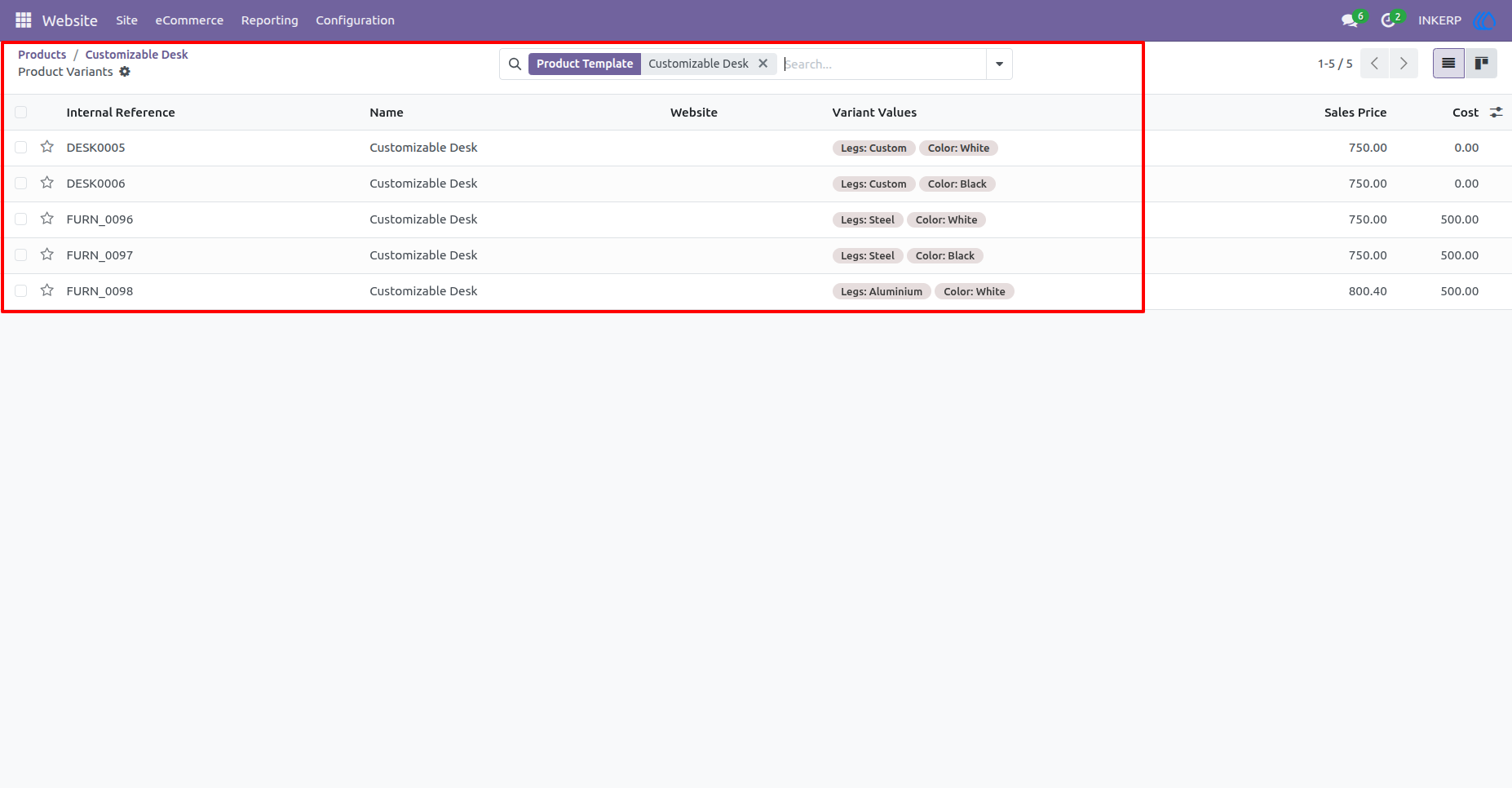1512x788 pixels.
Task: Check the DESK0005 row checkbox
Action: [21, 148]
